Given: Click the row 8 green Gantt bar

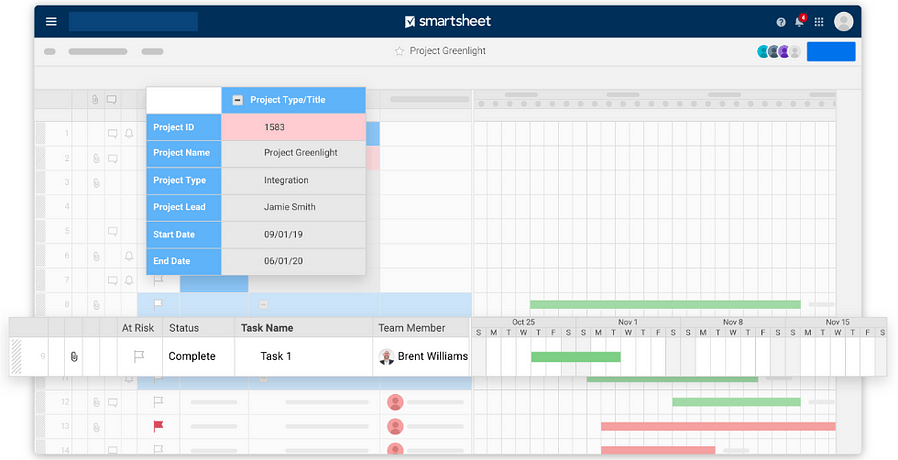Looking at the screenshot, I should click(665, 304).
